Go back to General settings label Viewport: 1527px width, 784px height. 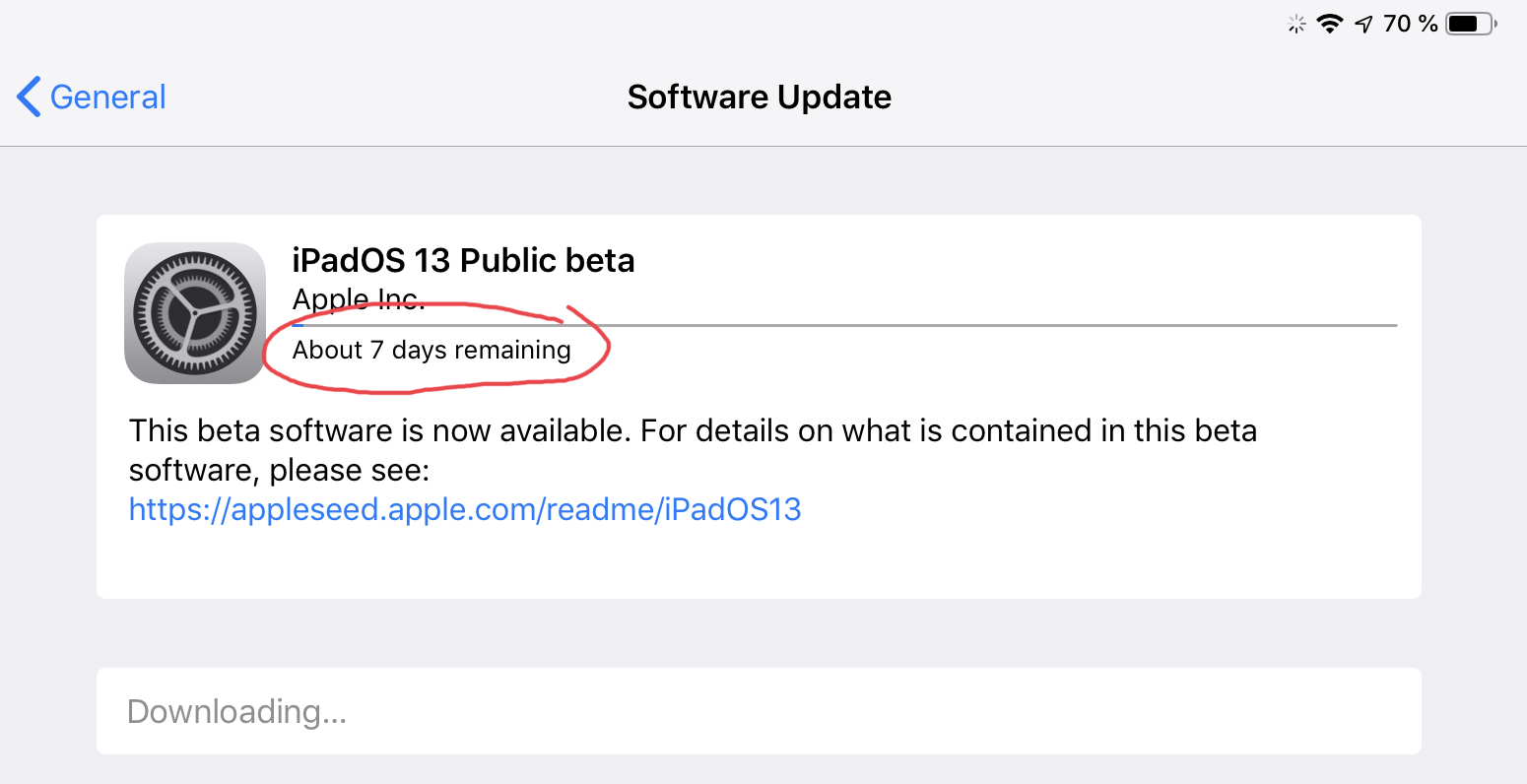pos(107,97)
